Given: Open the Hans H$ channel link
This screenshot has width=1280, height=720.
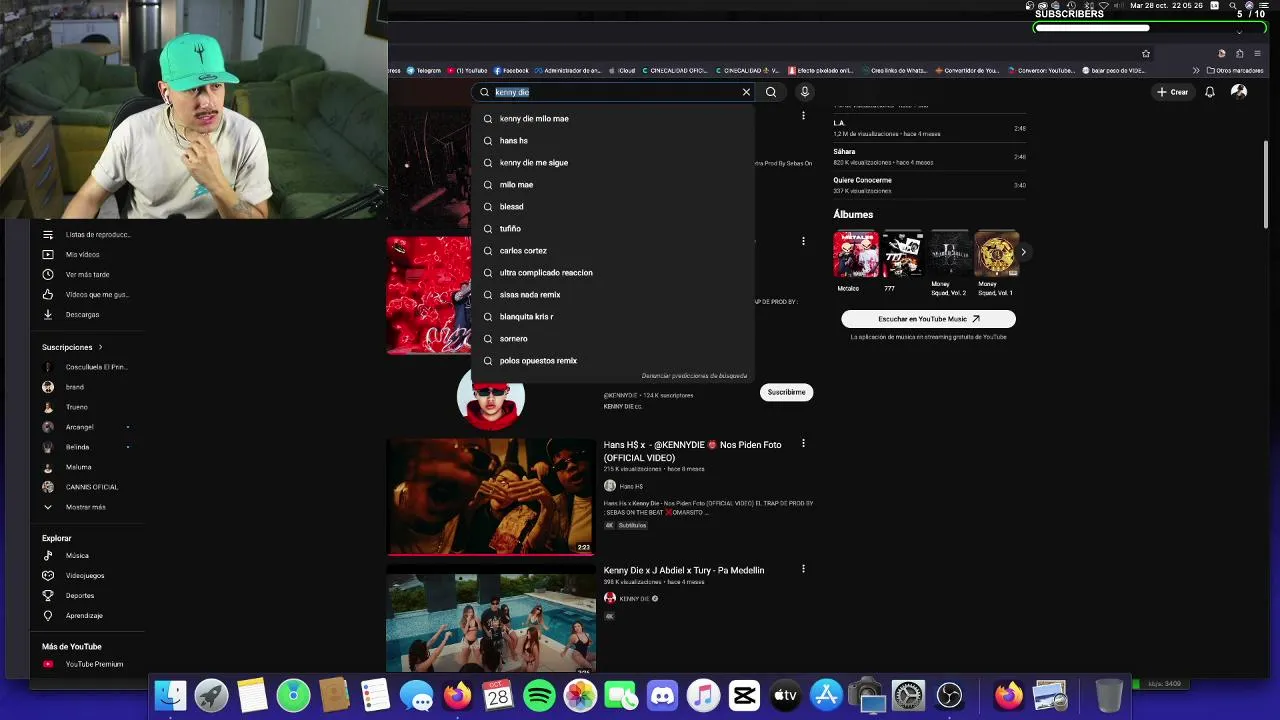Looking at the screenshot, I should 631,487.
